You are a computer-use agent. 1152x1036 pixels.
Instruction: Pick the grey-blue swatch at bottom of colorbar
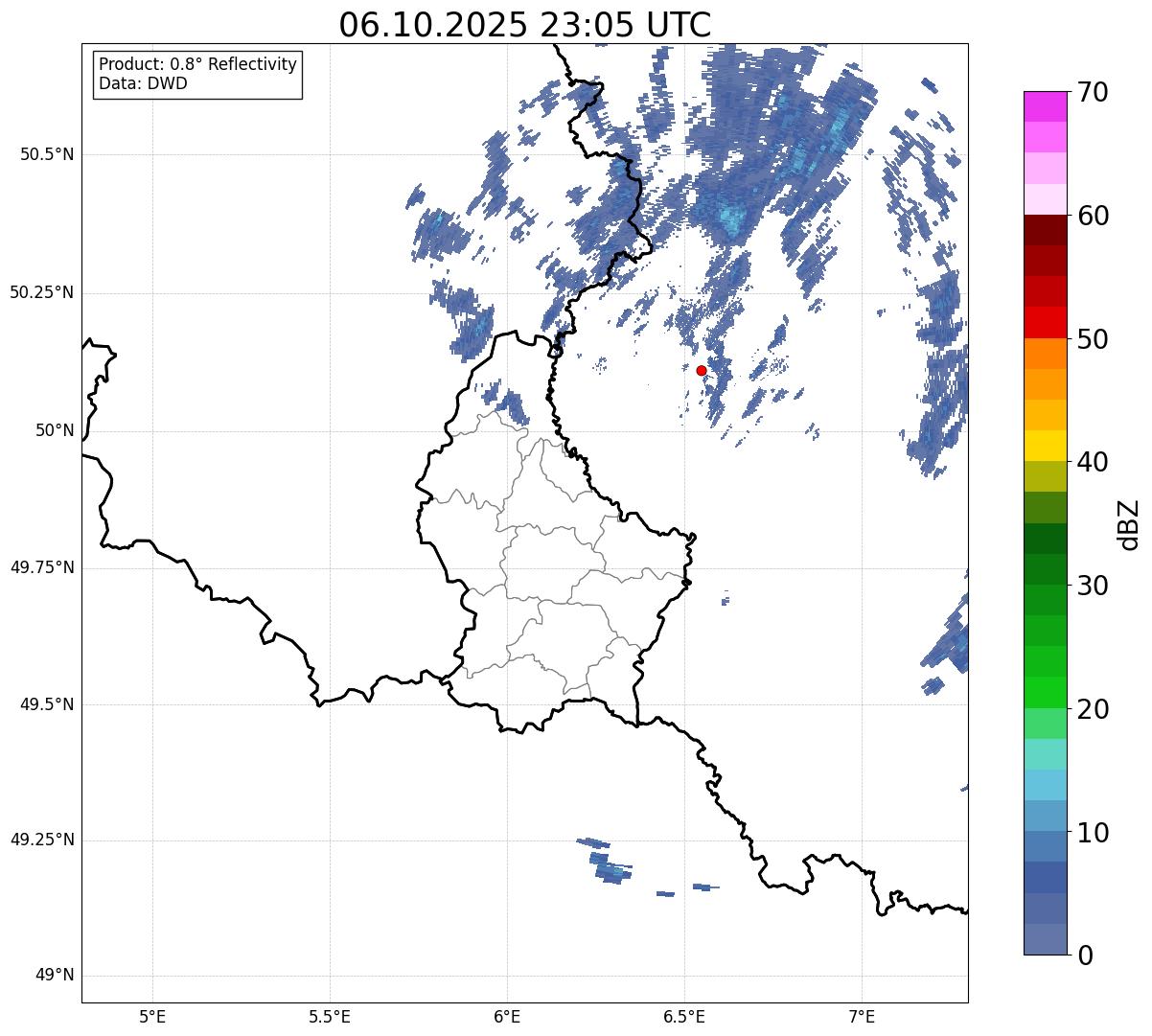(x=1045, y=939)
